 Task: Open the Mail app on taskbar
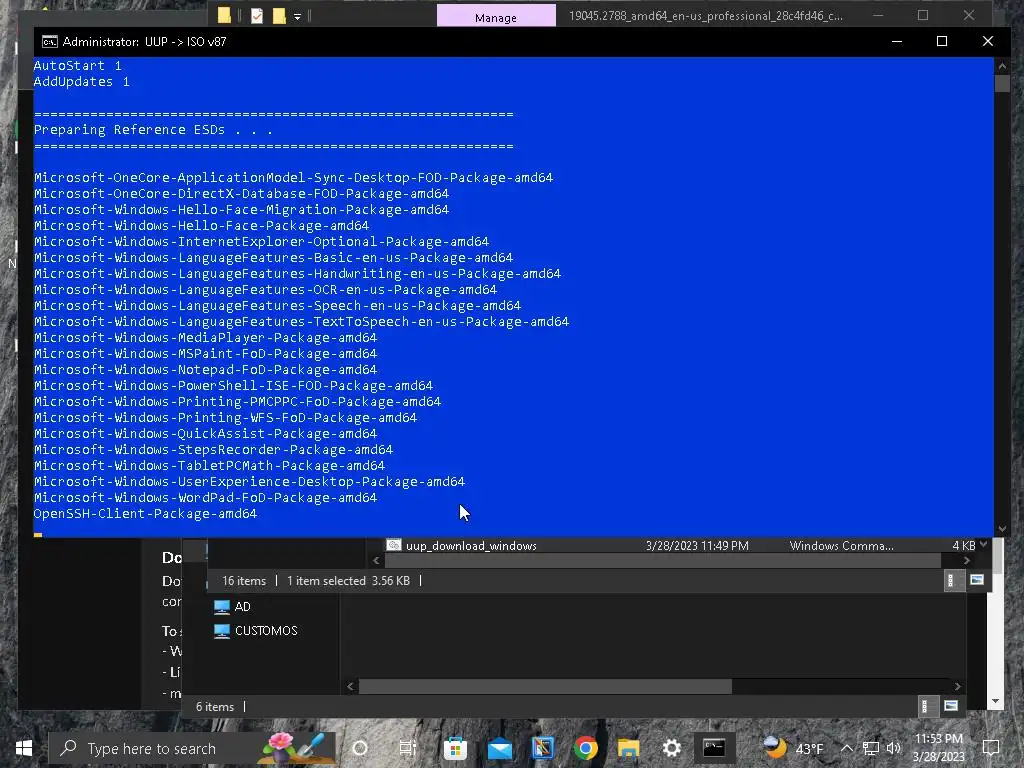(x=500, y=748)
